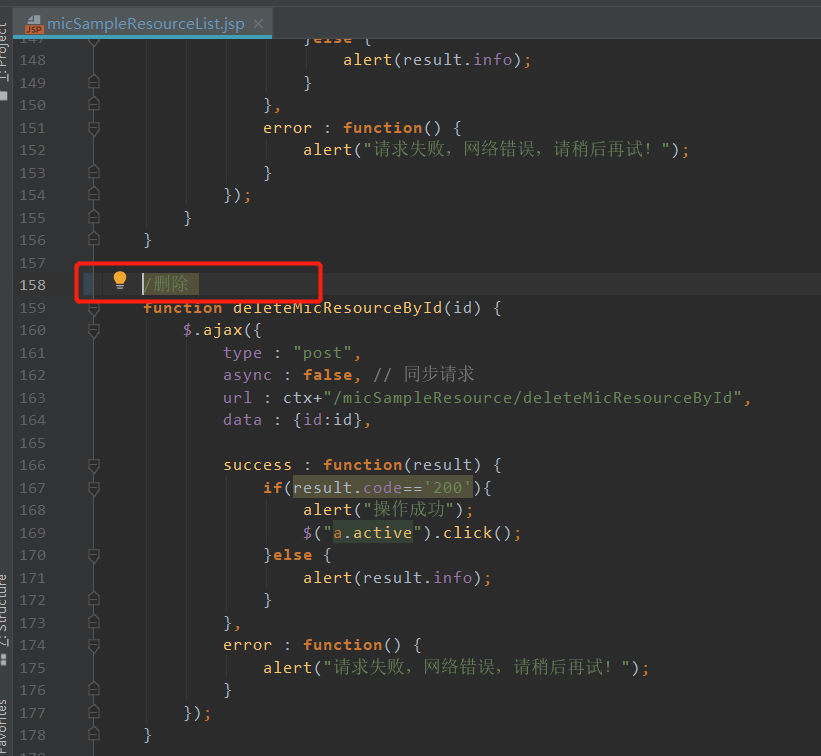Click the deleteMicResourceById URL string
Image resolution: width=821 pixels, height=756 pixels.
coord(532,398)
